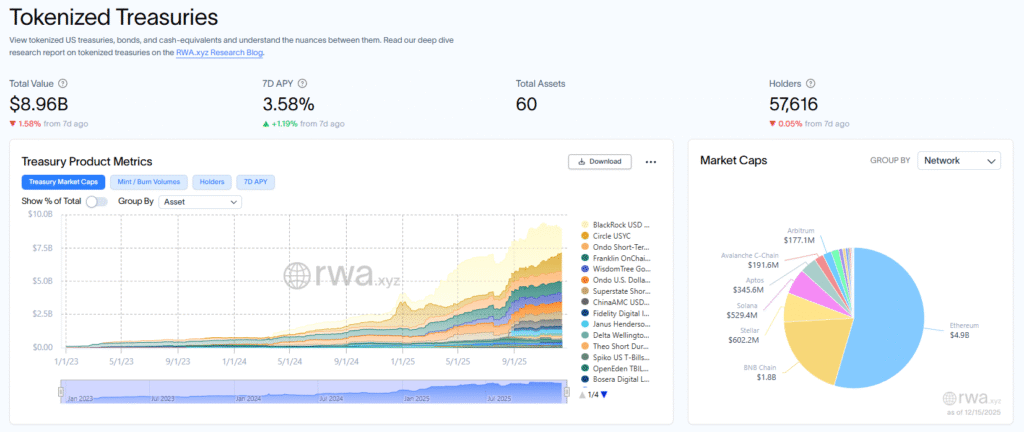
Task: Select the Holders chart tab
Action: pyautogui.click(x=211, y=182)
